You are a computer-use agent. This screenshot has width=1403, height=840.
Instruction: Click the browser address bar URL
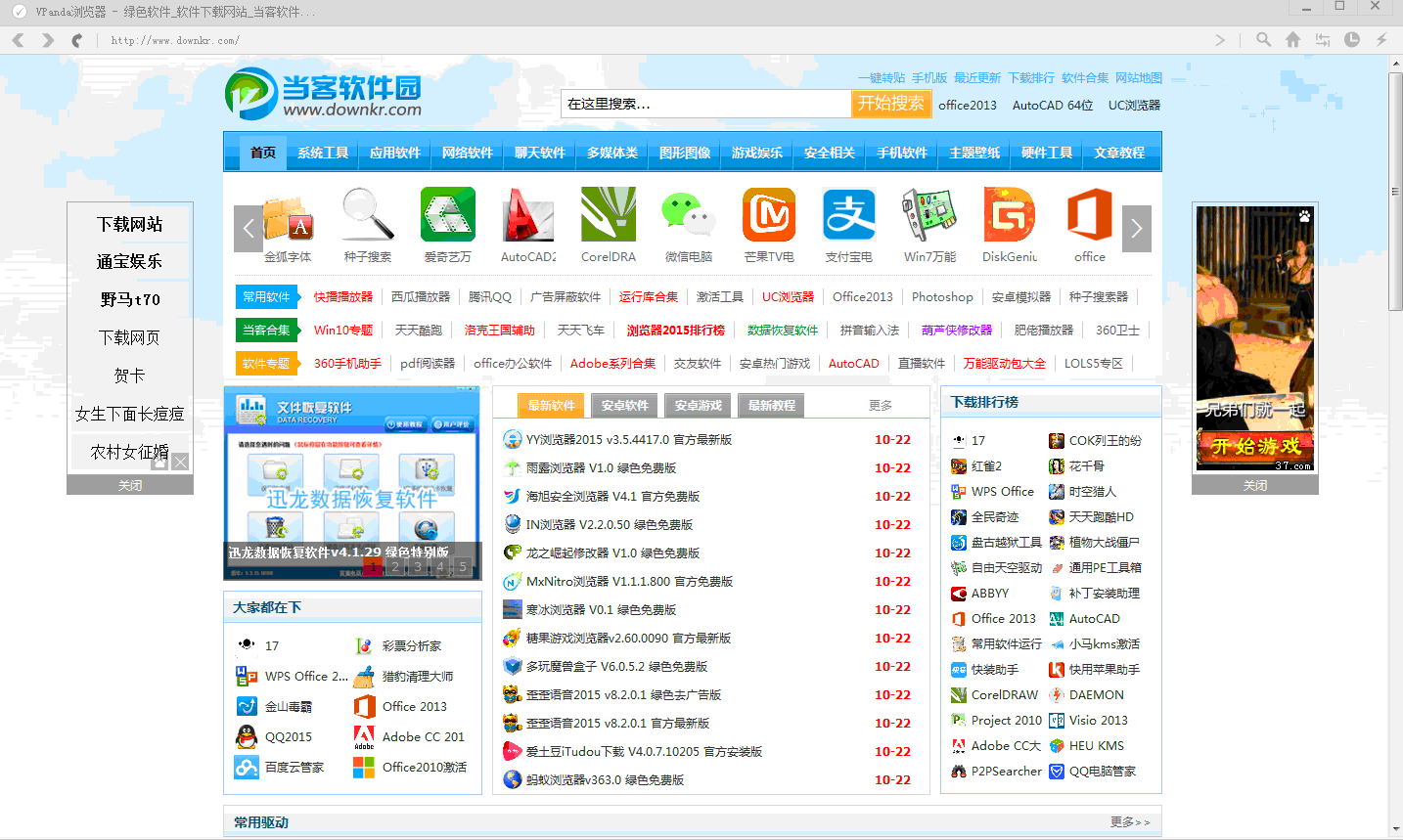(x=175, y=40)
